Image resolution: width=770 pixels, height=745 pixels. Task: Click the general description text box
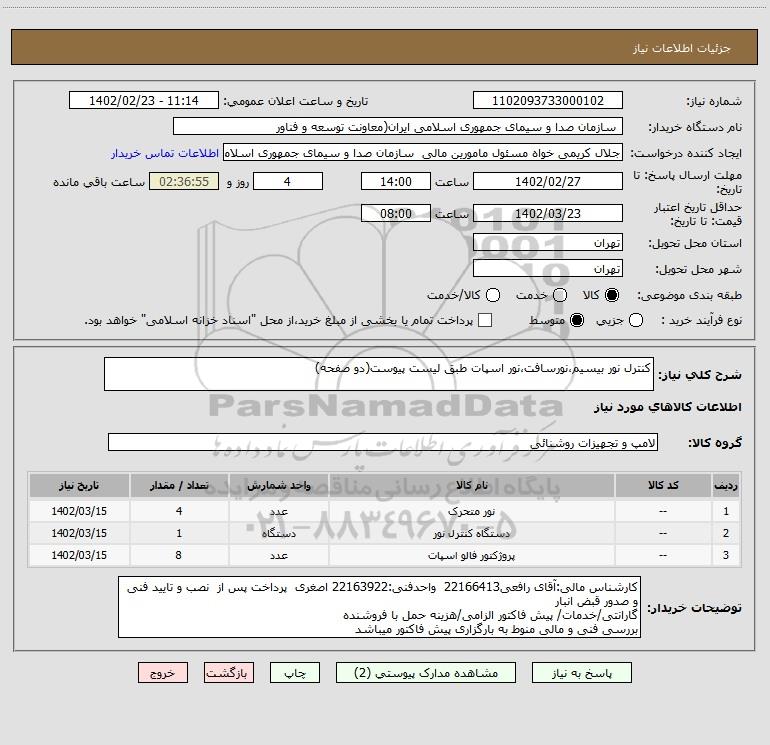point(379,374)
